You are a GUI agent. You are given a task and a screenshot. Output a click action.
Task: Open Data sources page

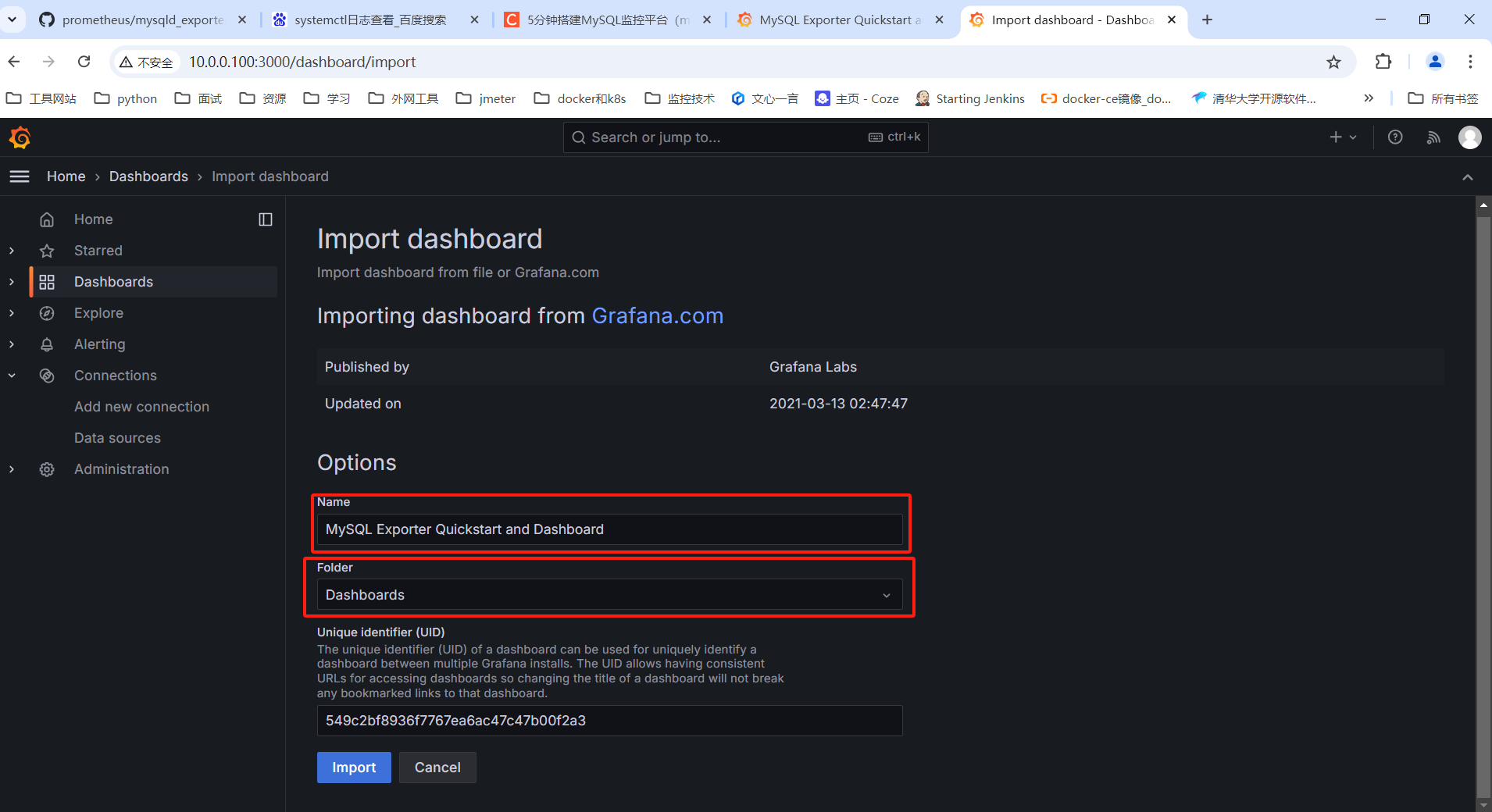(117, 438)
